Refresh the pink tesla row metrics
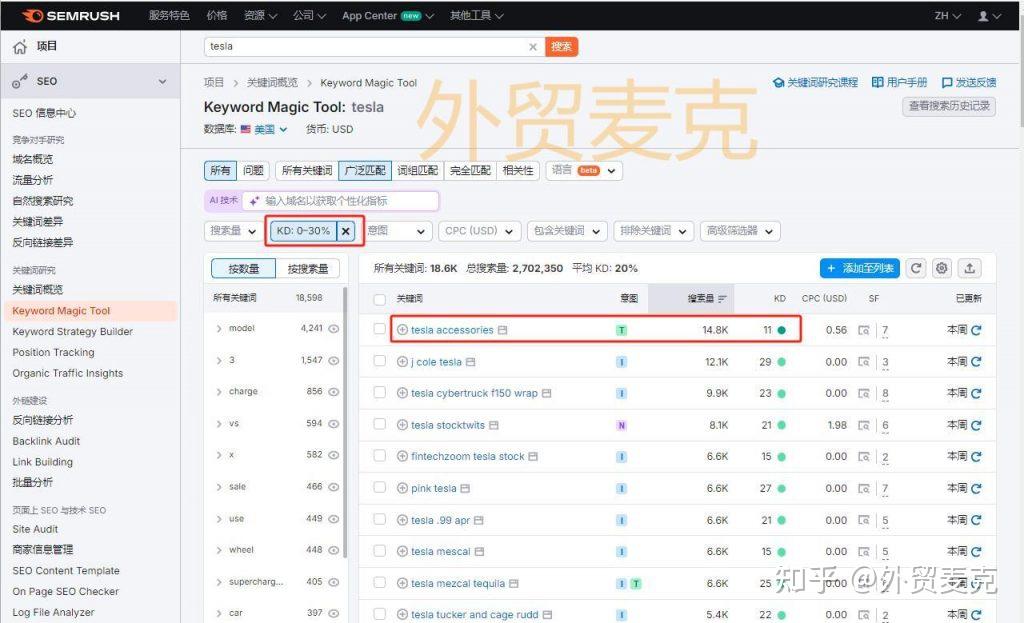Viewport: 1024px width, 623px height. (x=976, y=488)
